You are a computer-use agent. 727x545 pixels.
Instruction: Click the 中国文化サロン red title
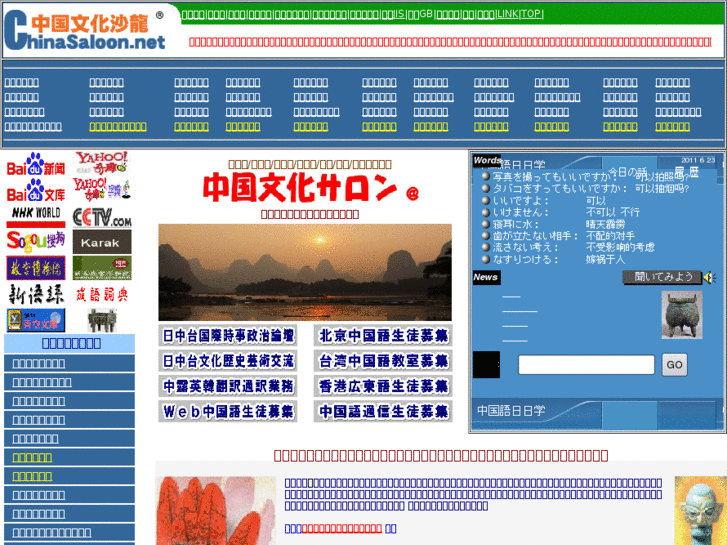[300, 188]
